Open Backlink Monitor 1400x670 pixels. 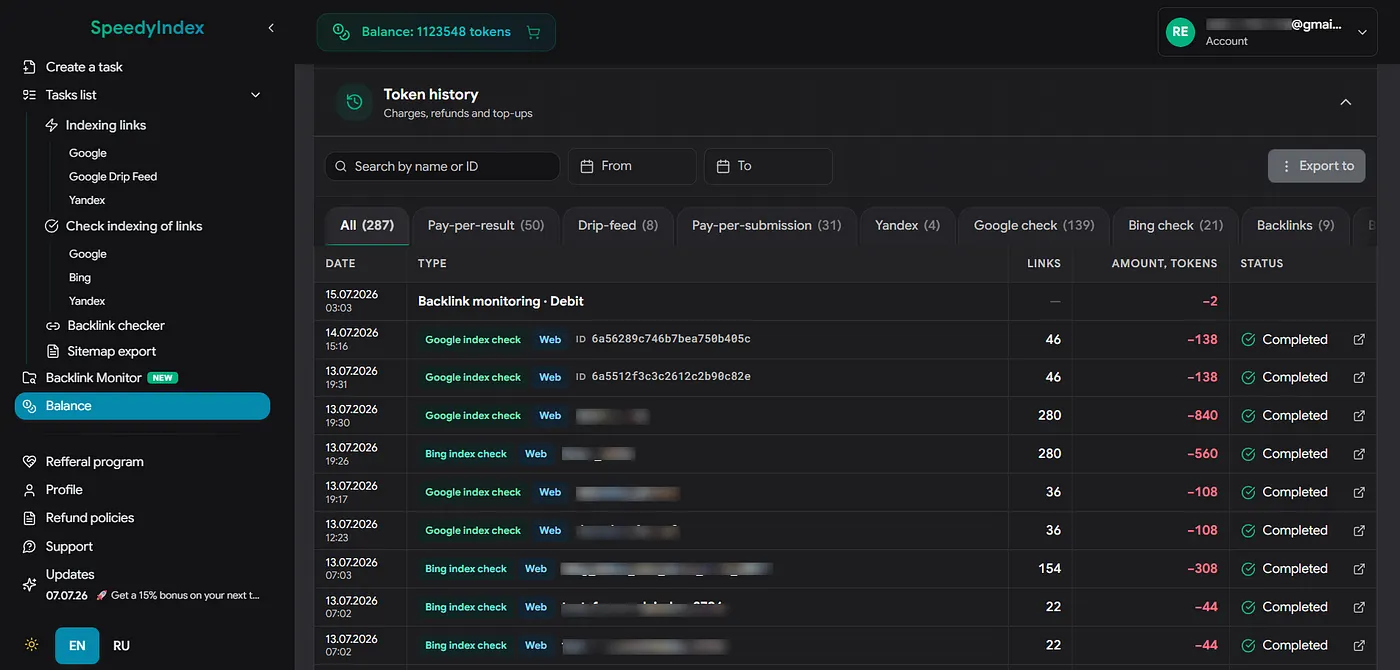pos(93,377)
